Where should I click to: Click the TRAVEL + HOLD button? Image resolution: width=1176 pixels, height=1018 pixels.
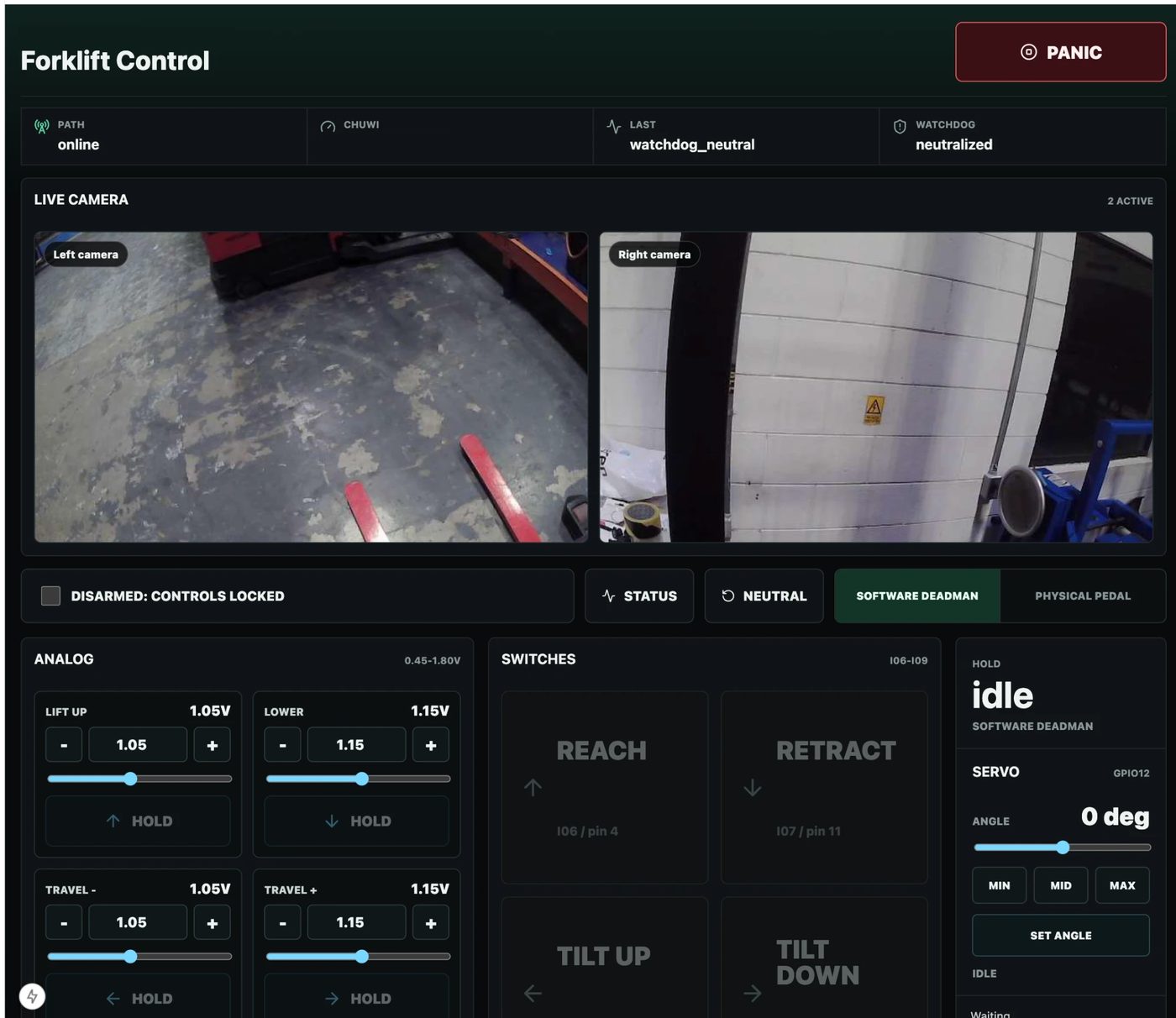[x=356, y=998]
